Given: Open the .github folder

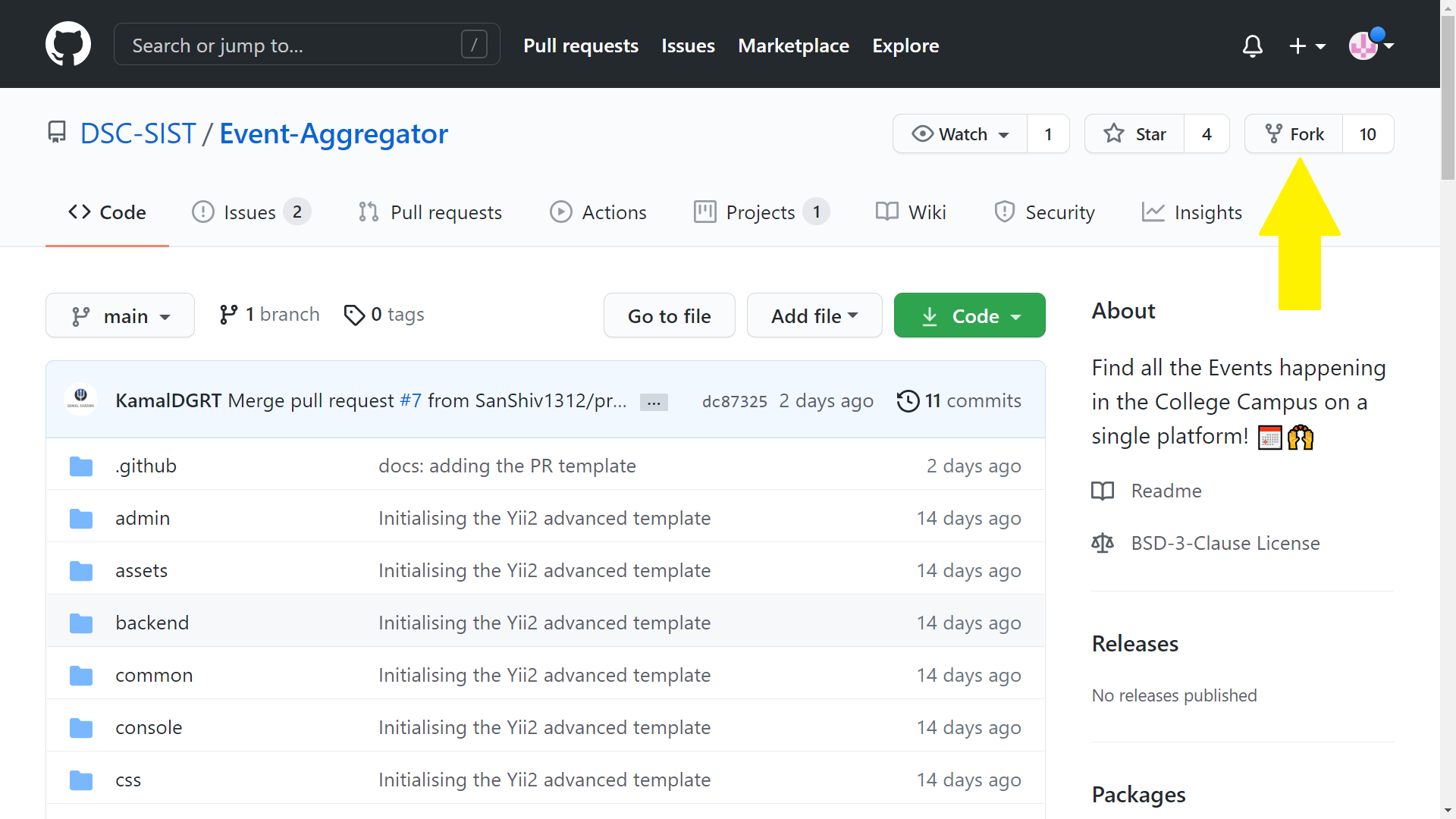Looking at the screenshot, I should click(146, 466).
